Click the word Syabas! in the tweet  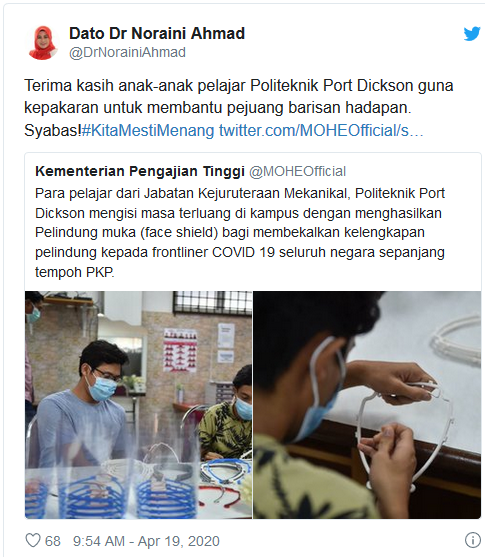(53, 130)
